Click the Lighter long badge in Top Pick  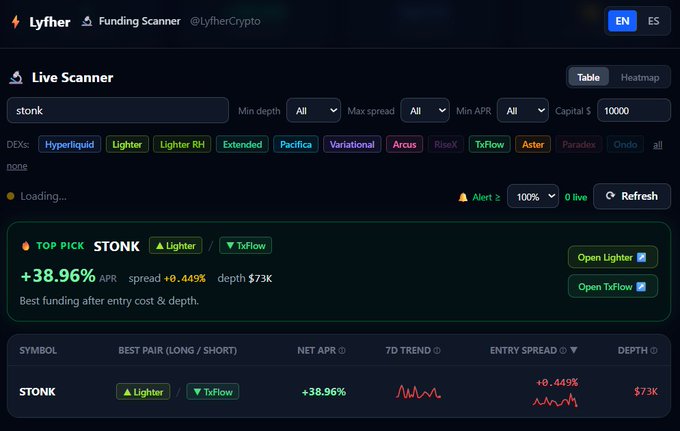coord(176,245)
